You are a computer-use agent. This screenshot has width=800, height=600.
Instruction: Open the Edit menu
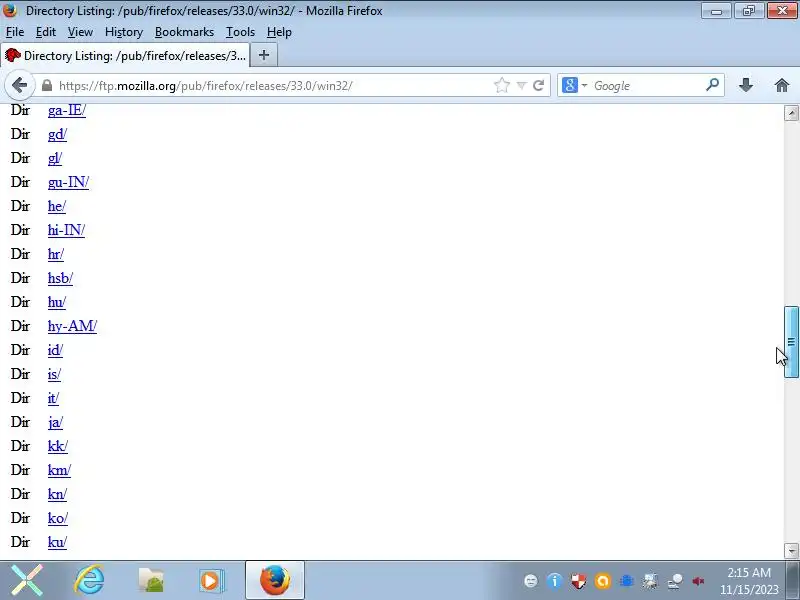click(45, 32)
